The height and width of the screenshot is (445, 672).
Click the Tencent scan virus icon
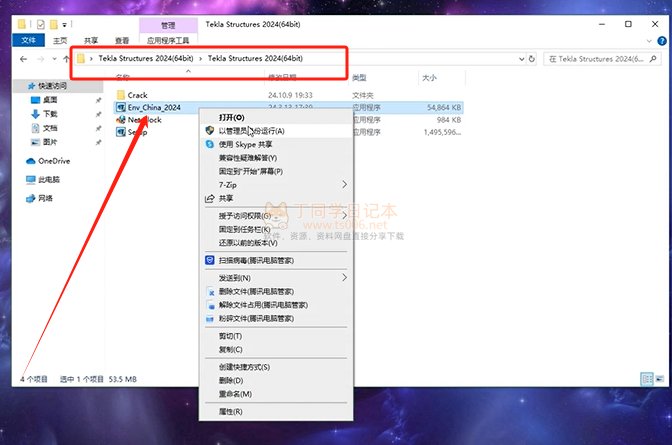pos(210,260)
